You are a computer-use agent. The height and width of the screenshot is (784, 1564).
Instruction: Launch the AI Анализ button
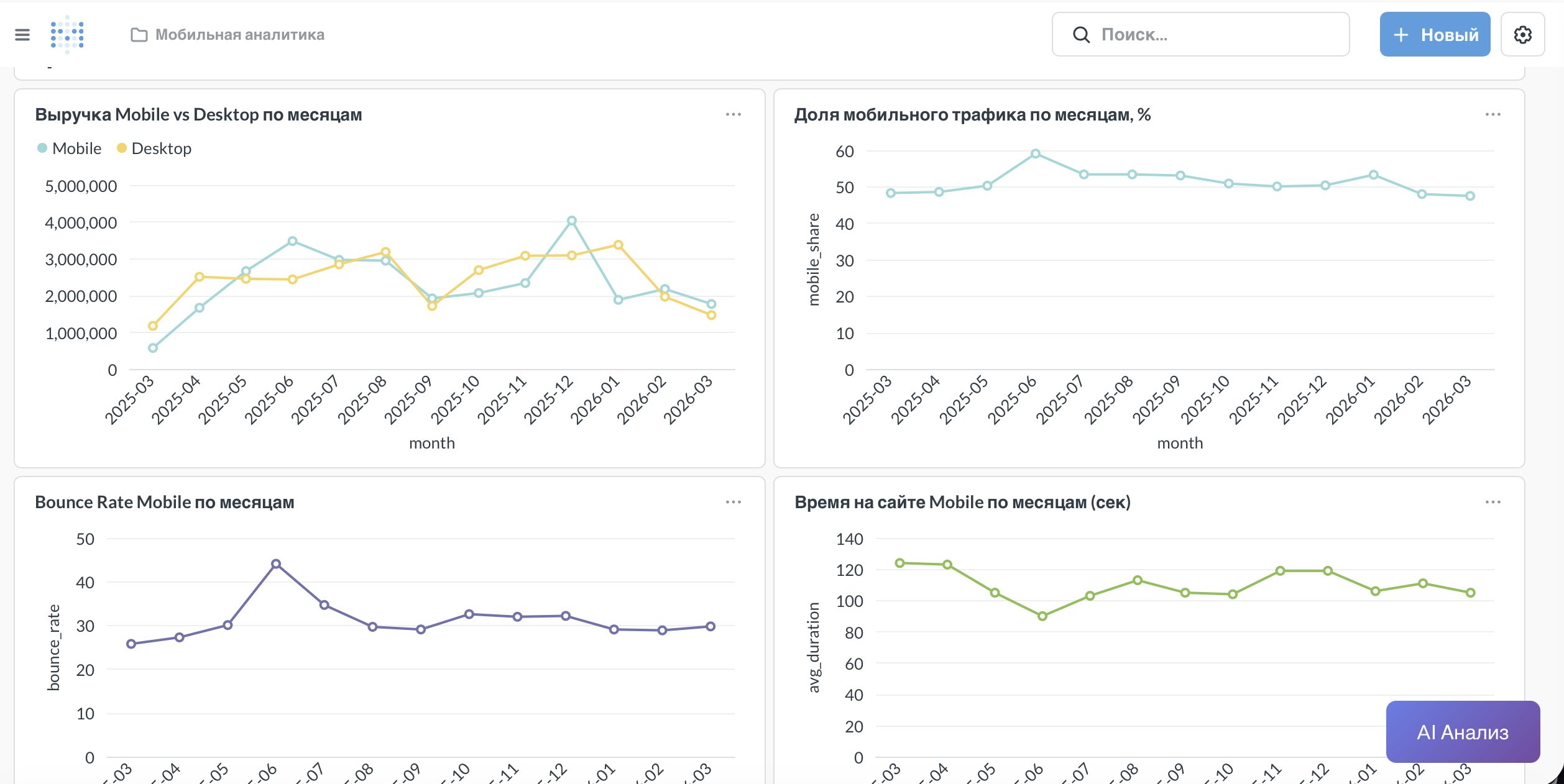(1462, 732)
